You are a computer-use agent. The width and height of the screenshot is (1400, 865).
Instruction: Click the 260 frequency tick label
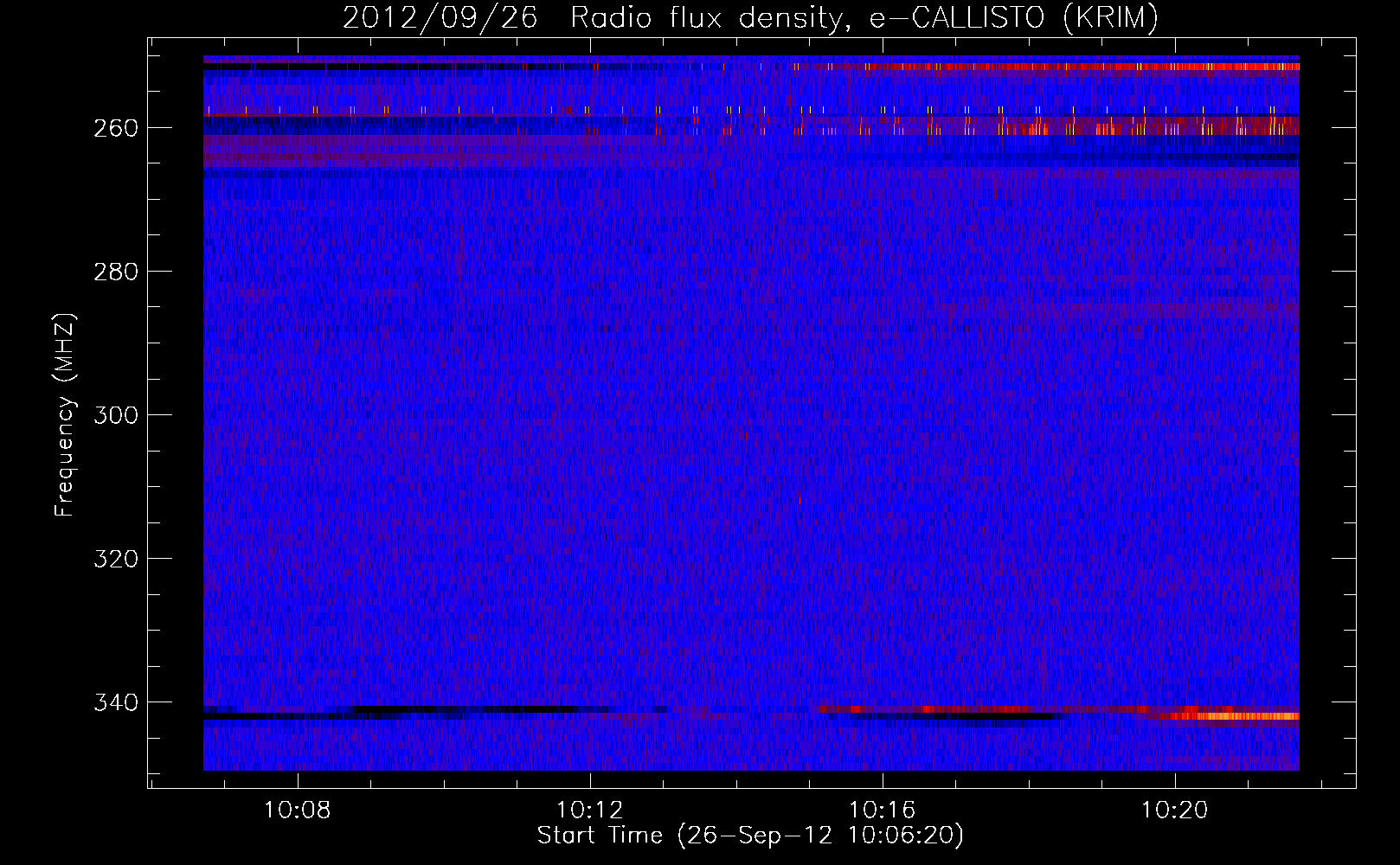click(116, 128)
